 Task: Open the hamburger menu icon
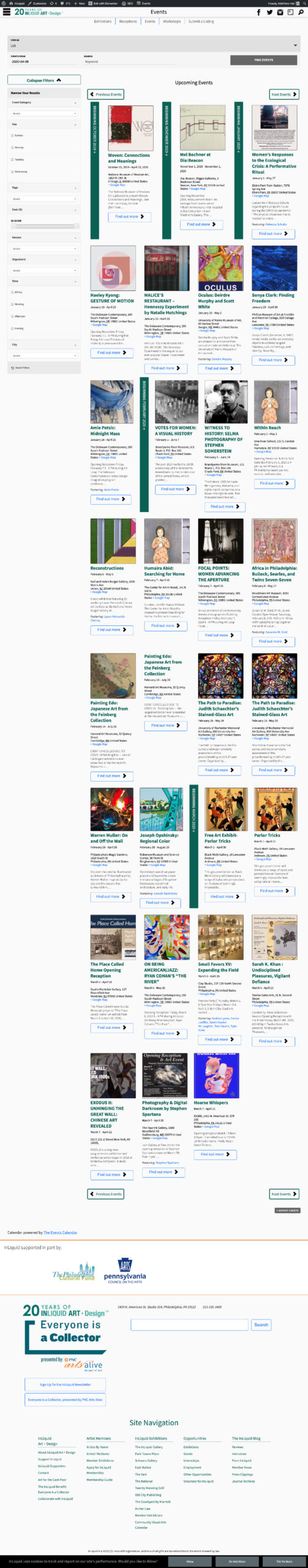(x=7, y=12)
